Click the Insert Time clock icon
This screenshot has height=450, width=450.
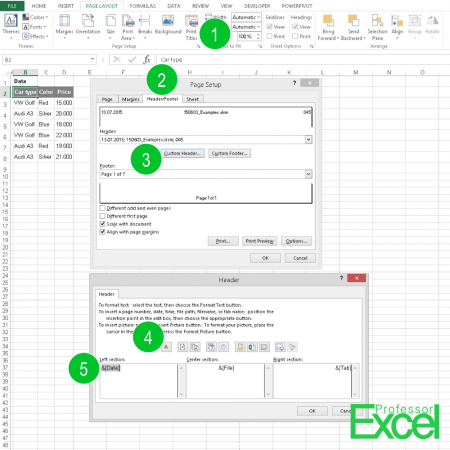pos(223,347)
